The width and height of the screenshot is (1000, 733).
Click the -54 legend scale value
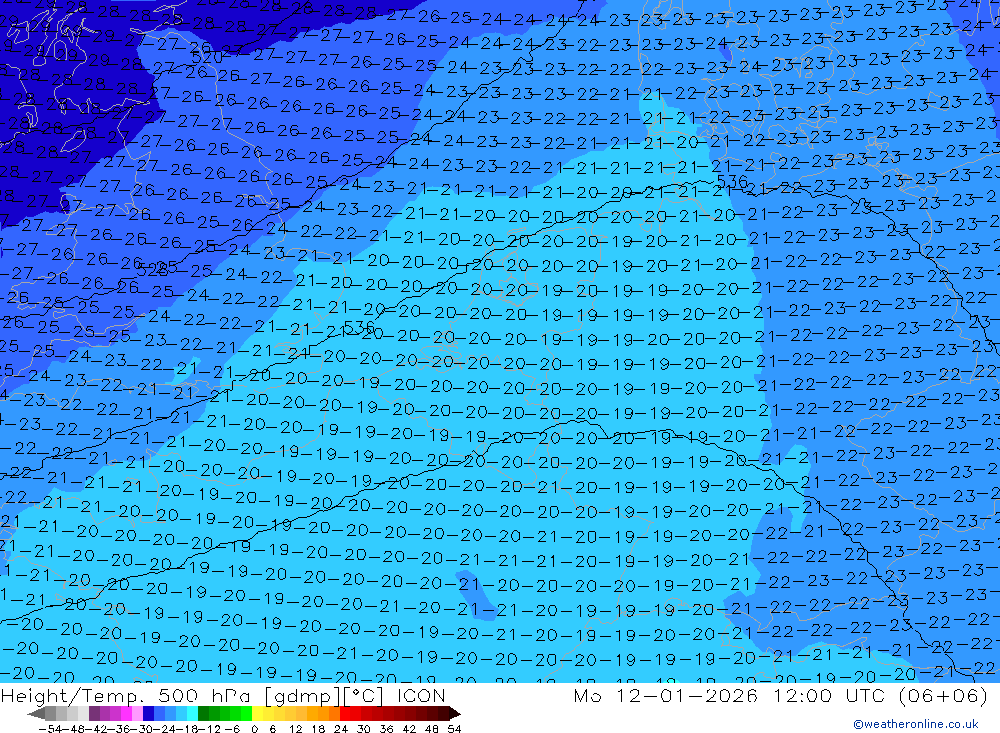point(50,729)
